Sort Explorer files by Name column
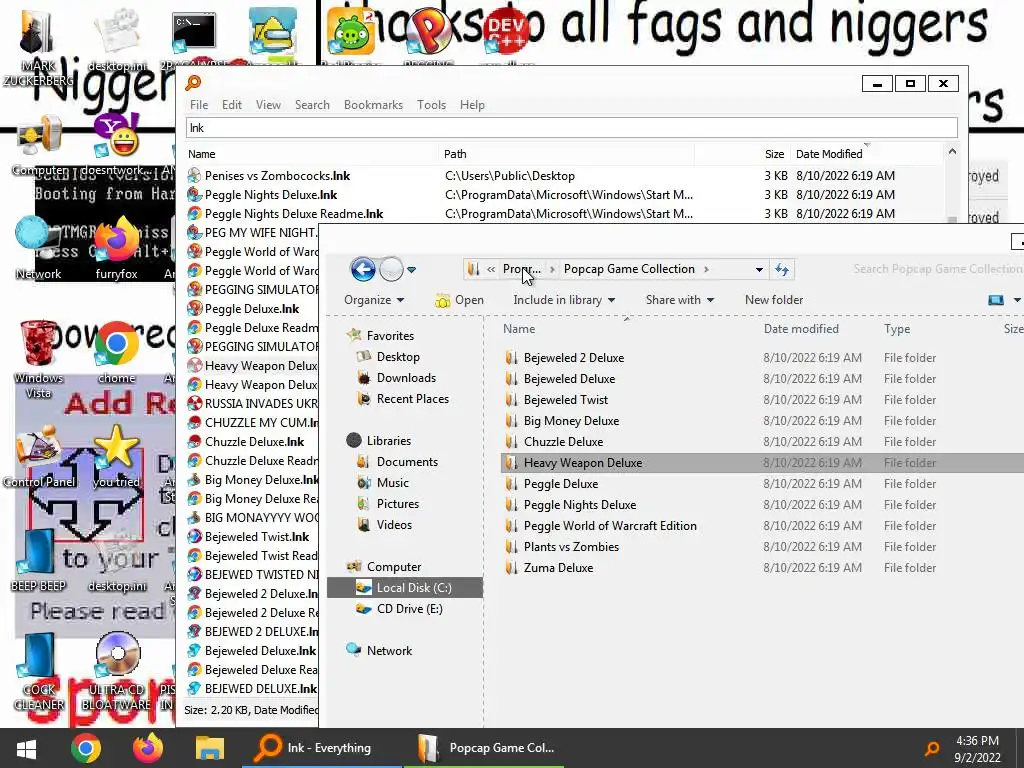 [x=519, y=329]
